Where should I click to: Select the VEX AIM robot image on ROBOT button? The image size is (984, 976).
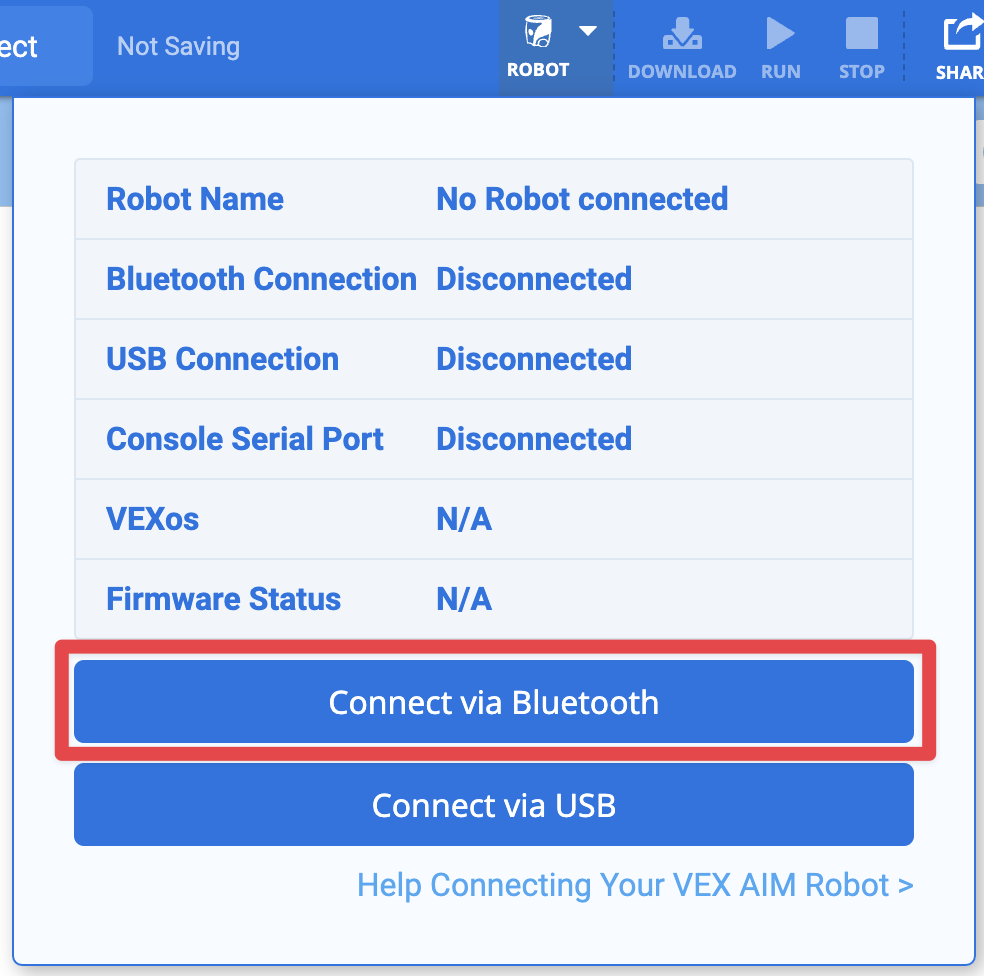click(537, 30)
